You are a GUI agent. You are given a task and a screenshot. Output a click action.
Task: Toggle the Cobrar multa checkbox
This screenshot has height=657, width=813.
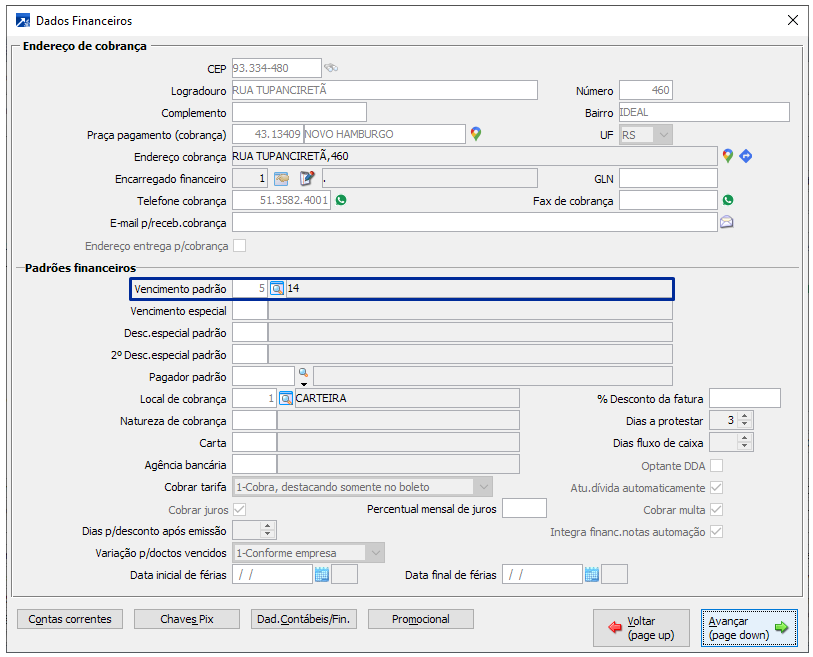716,510
